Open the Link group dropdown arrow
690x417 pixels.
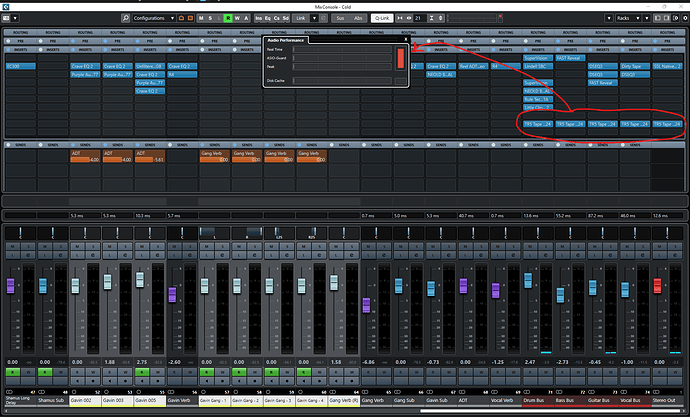314,18
